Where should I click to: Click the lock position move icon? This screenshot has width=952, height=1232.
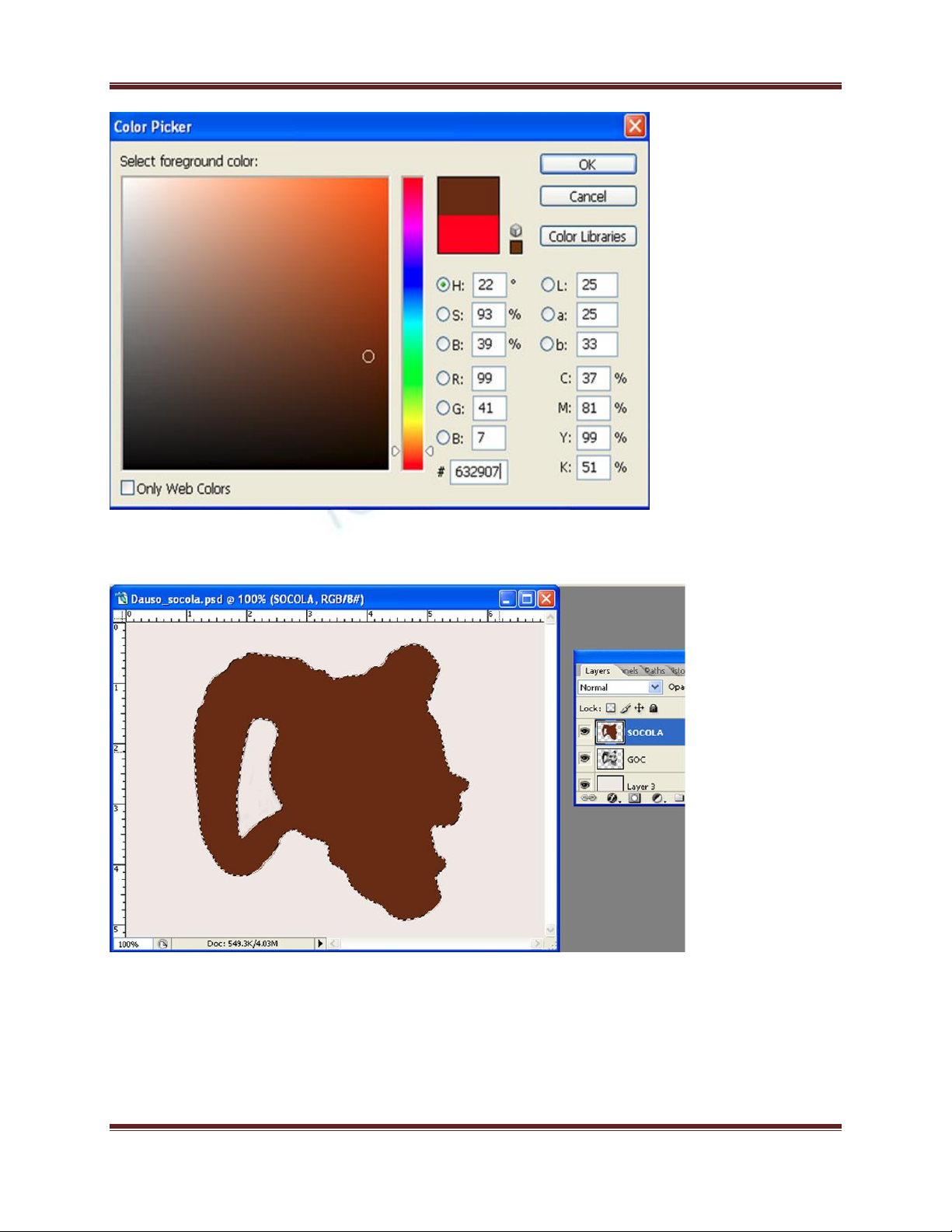click(640, 708)
